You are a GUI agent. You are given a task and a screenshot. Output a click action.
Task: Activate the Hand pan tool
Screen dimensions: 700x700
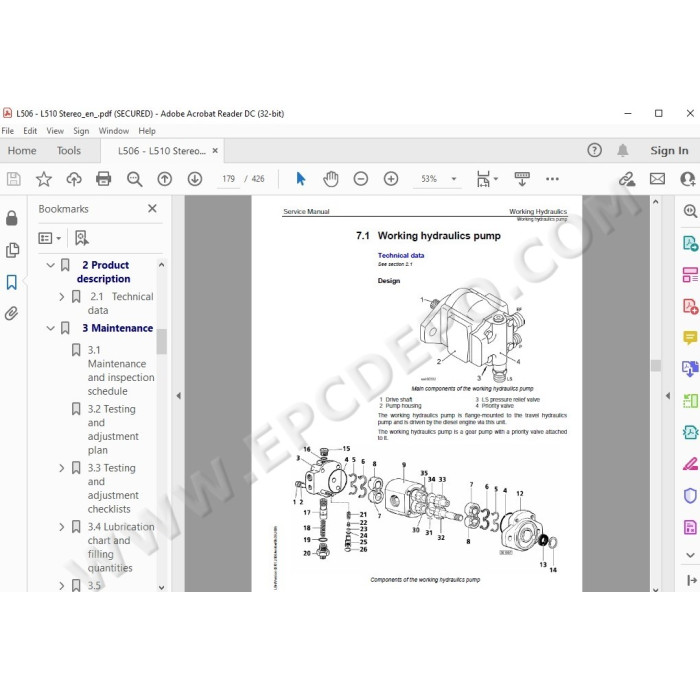point(331,179)
